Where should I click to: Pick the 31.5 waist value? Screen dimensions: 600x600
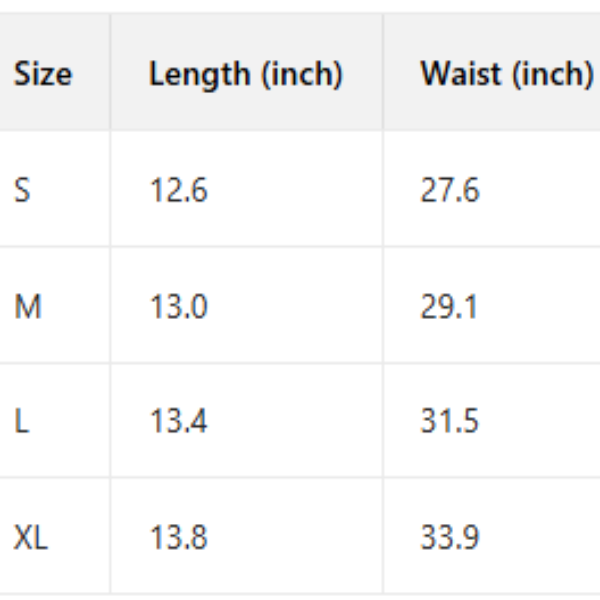[x=450, y=422]
